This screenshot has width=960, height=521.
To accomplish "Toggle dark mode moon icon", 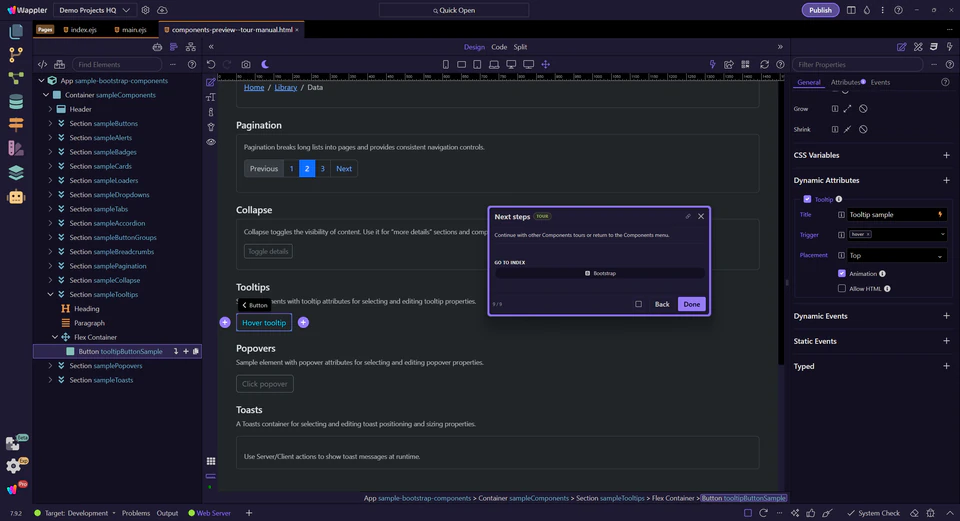I will coord(265,64).
